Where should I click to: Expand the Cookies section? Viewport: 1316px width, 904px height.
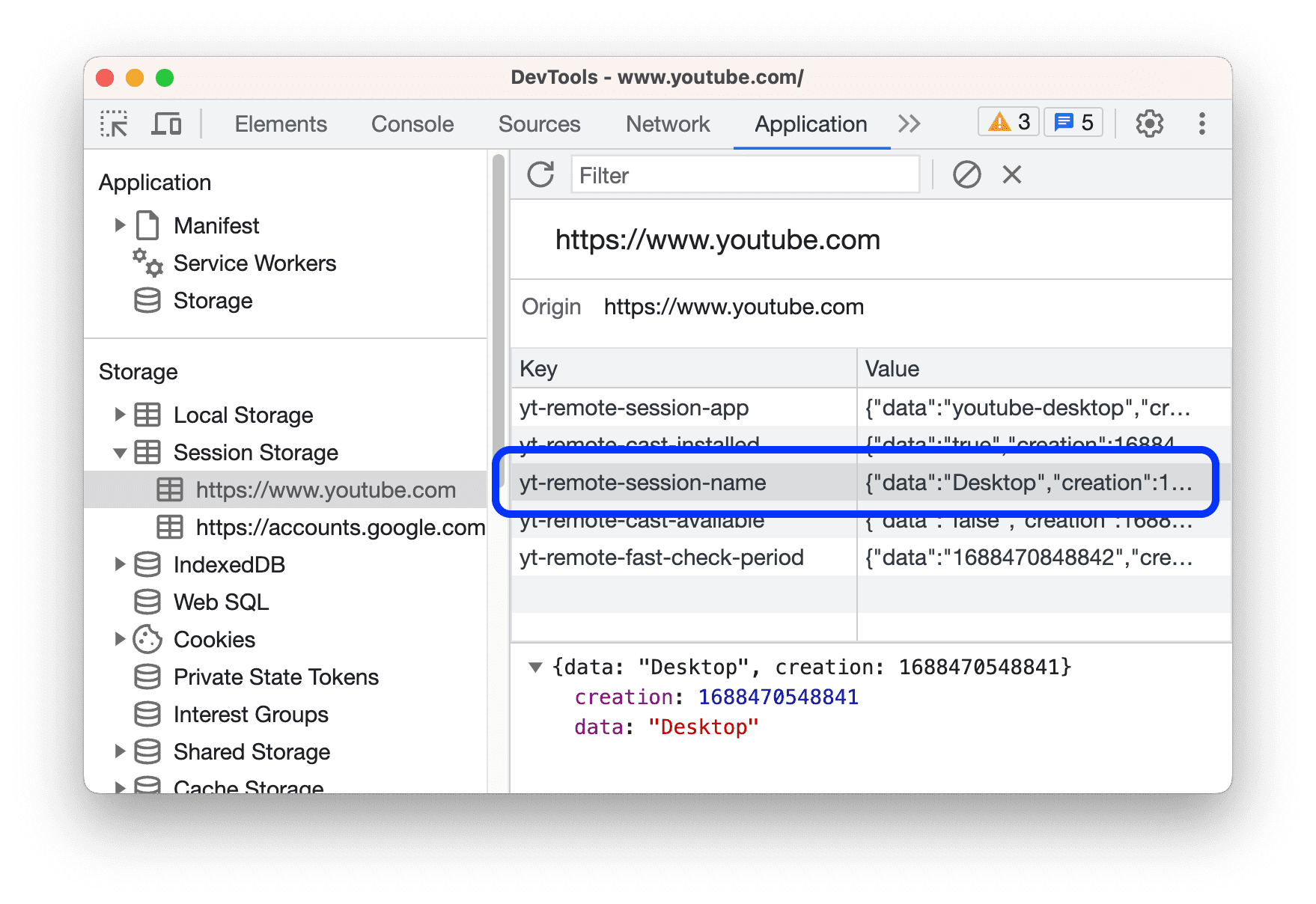click(121, 639)
